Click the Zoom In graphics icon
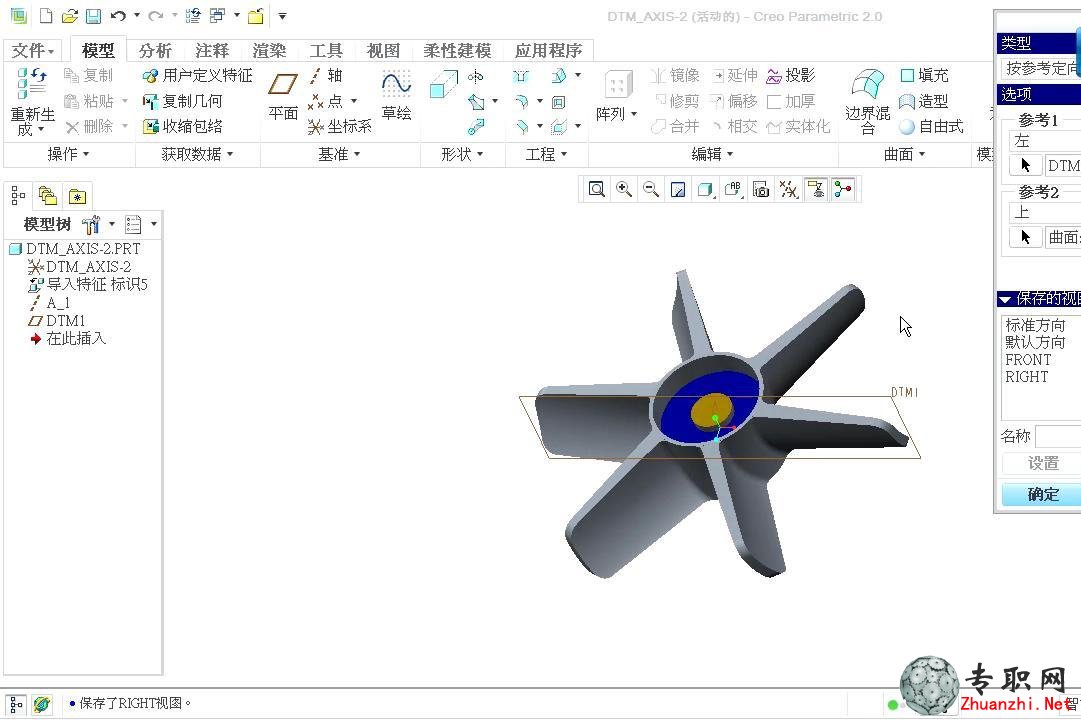 pos(624,189)
